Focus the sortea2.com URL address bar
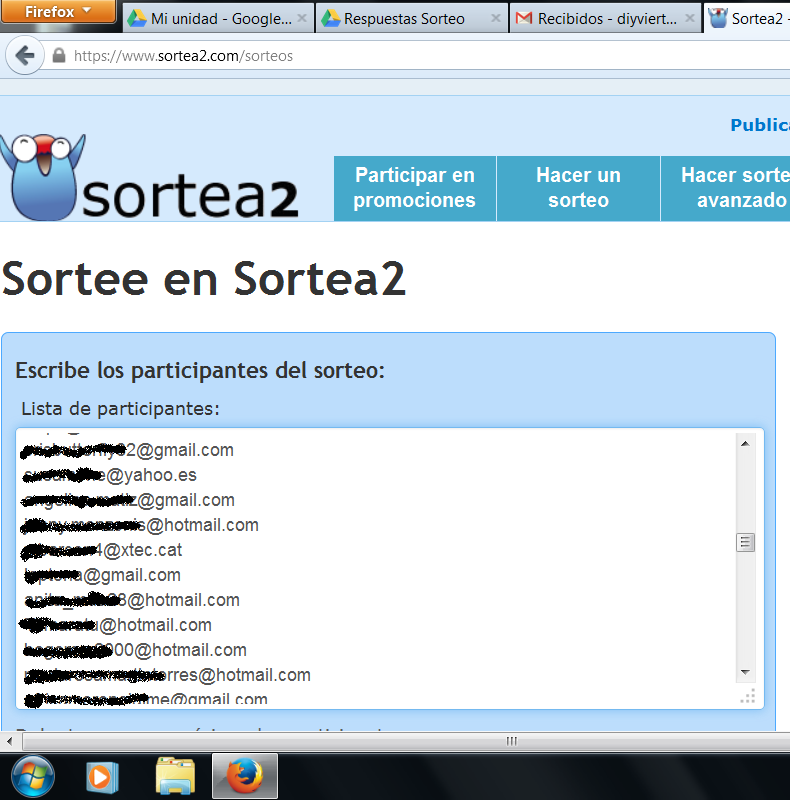This screenshot has height=800, width=790. 429,56
